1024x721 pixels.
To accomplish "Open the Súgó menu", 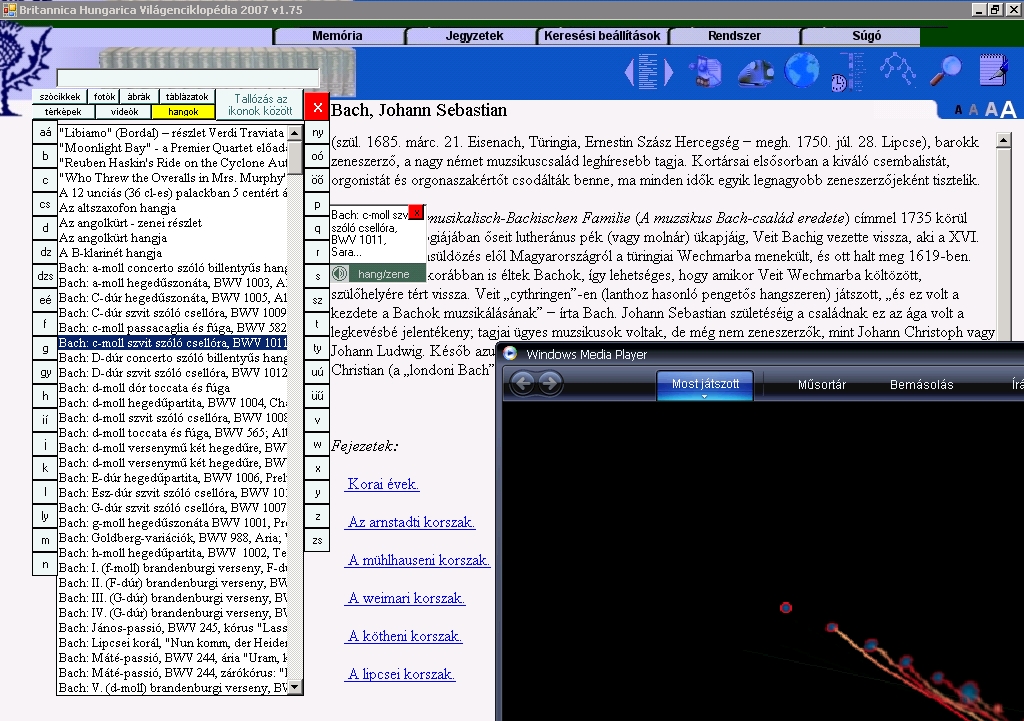I will click(x=866, y=36).
